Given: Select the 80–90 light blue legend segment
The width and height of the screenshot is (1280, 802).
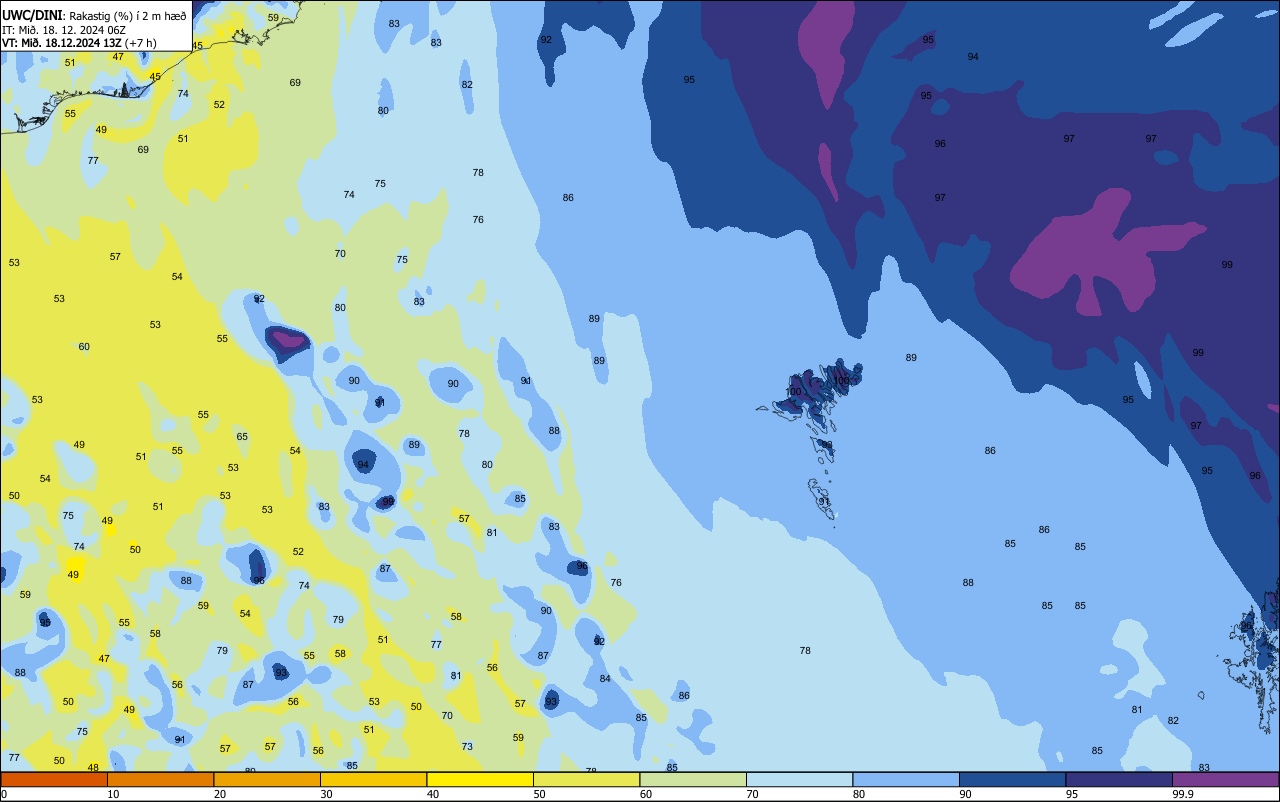Looking at the screenshot, I should (906, 779).
